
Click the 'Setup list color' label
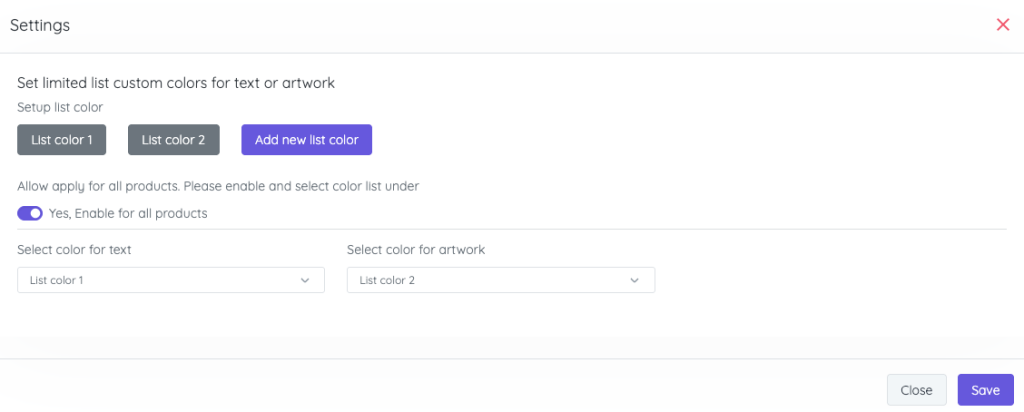tap(60, 107)
